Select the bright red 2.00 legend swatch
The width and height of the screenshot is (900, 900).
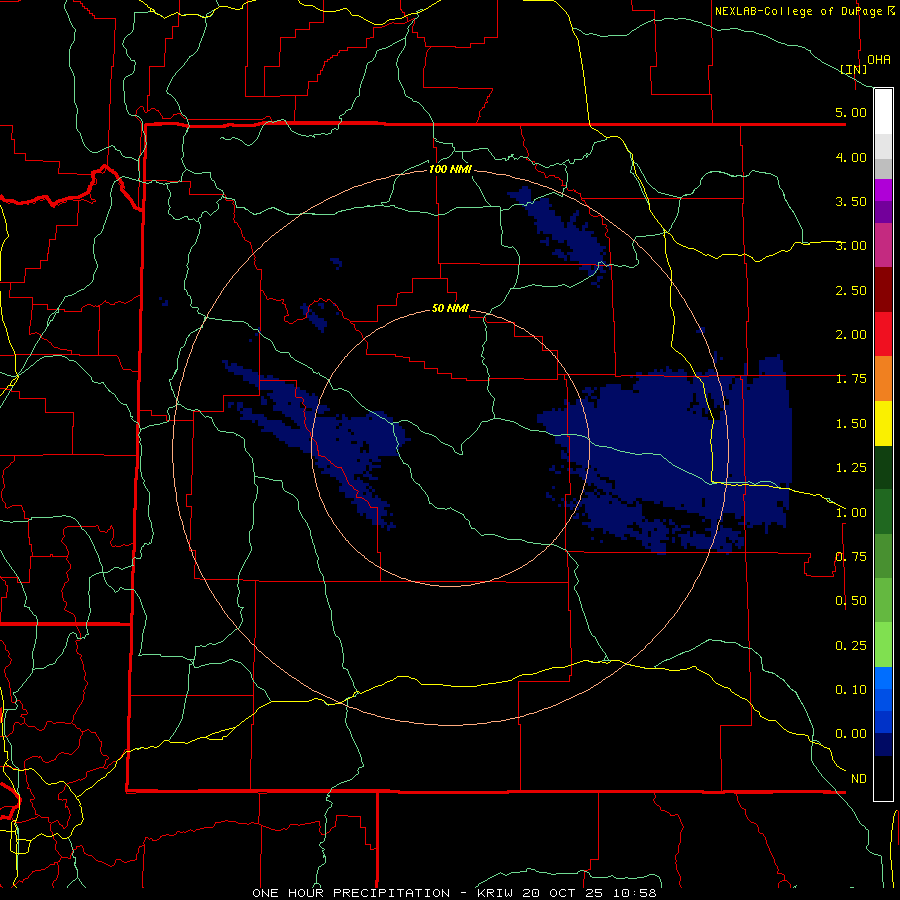point(883,334)
